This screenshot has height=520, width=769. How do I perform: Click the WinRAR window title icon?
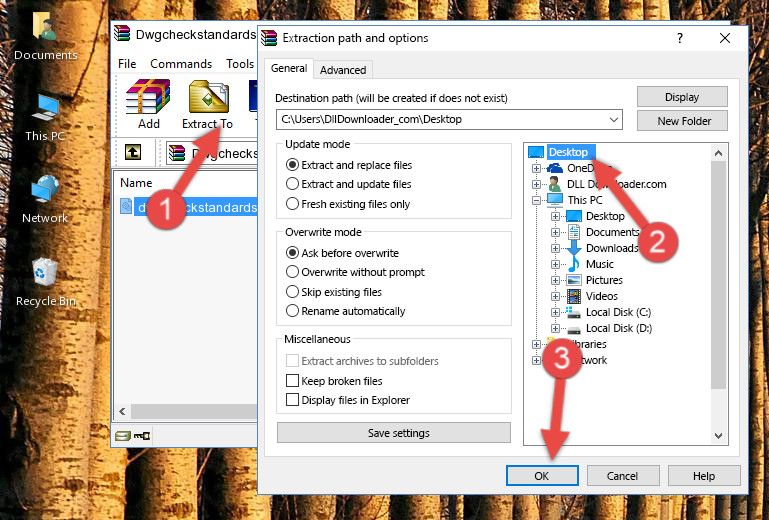(x=122, y=34)
